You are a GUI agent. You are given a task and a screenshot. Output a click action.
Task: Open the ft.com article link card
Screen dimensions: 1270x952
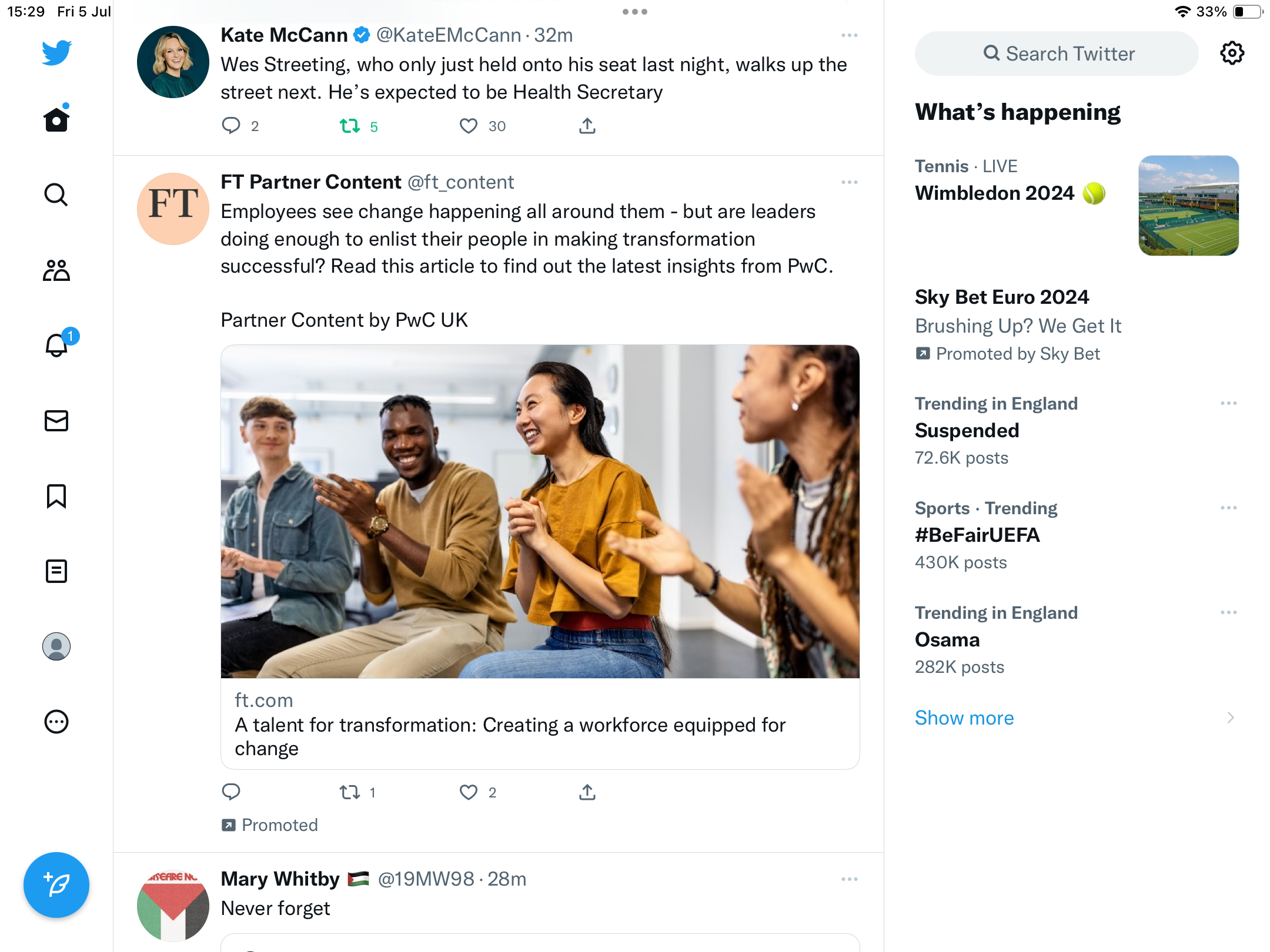click(540, 724)
